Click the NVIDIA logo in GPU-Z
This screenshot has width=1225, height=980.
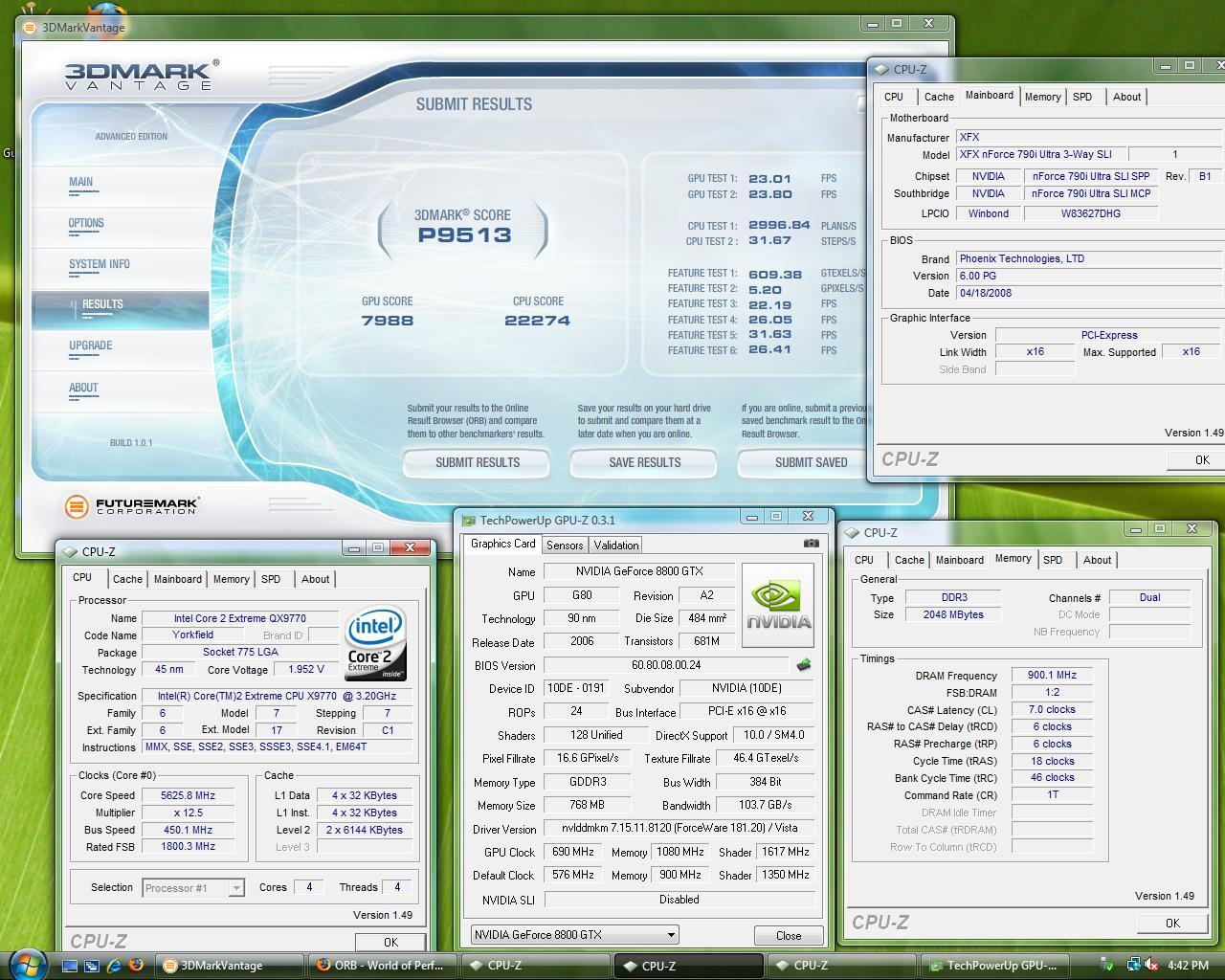[x=778, y=606]
